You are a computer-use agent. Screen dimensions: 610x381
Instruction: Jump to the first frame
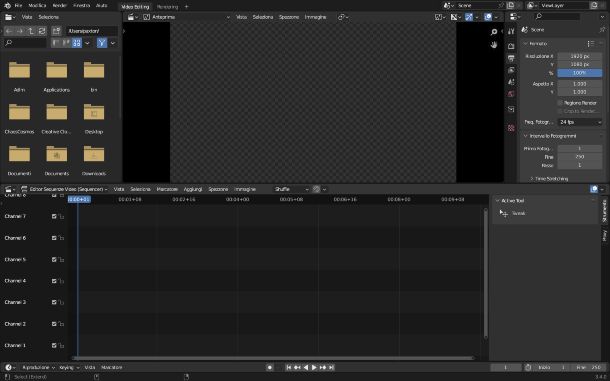coord(288,367)
